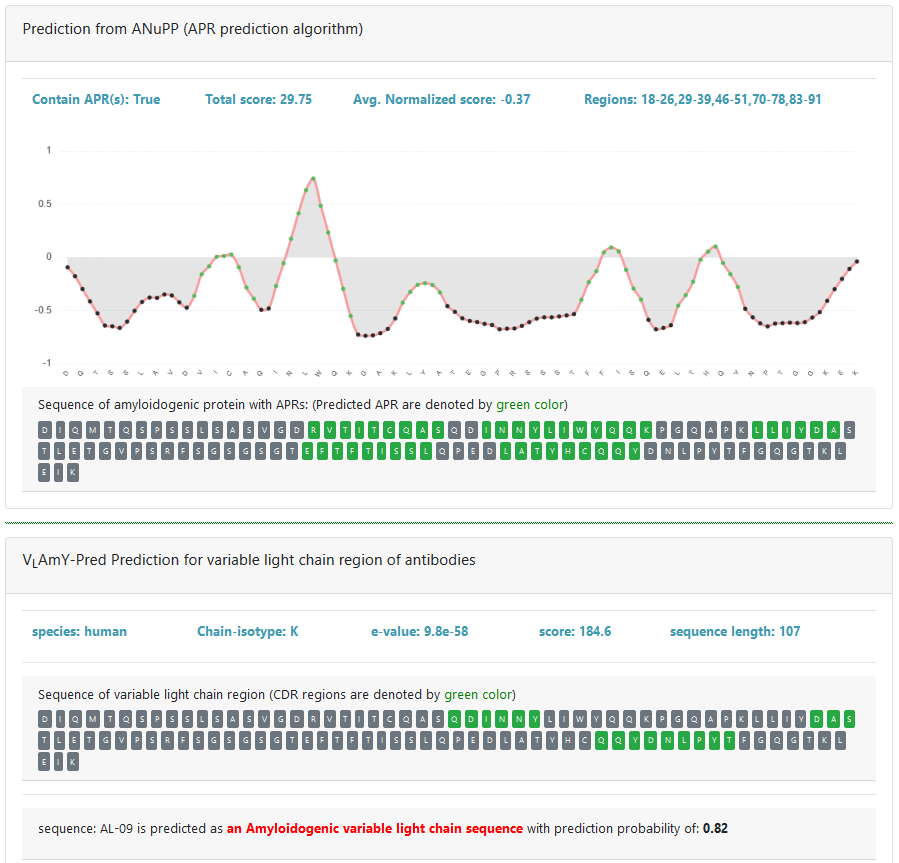Select the 'Contain APR(s): True' result
899x863 pixels.
pyautogui.click(x=96, y=99)
